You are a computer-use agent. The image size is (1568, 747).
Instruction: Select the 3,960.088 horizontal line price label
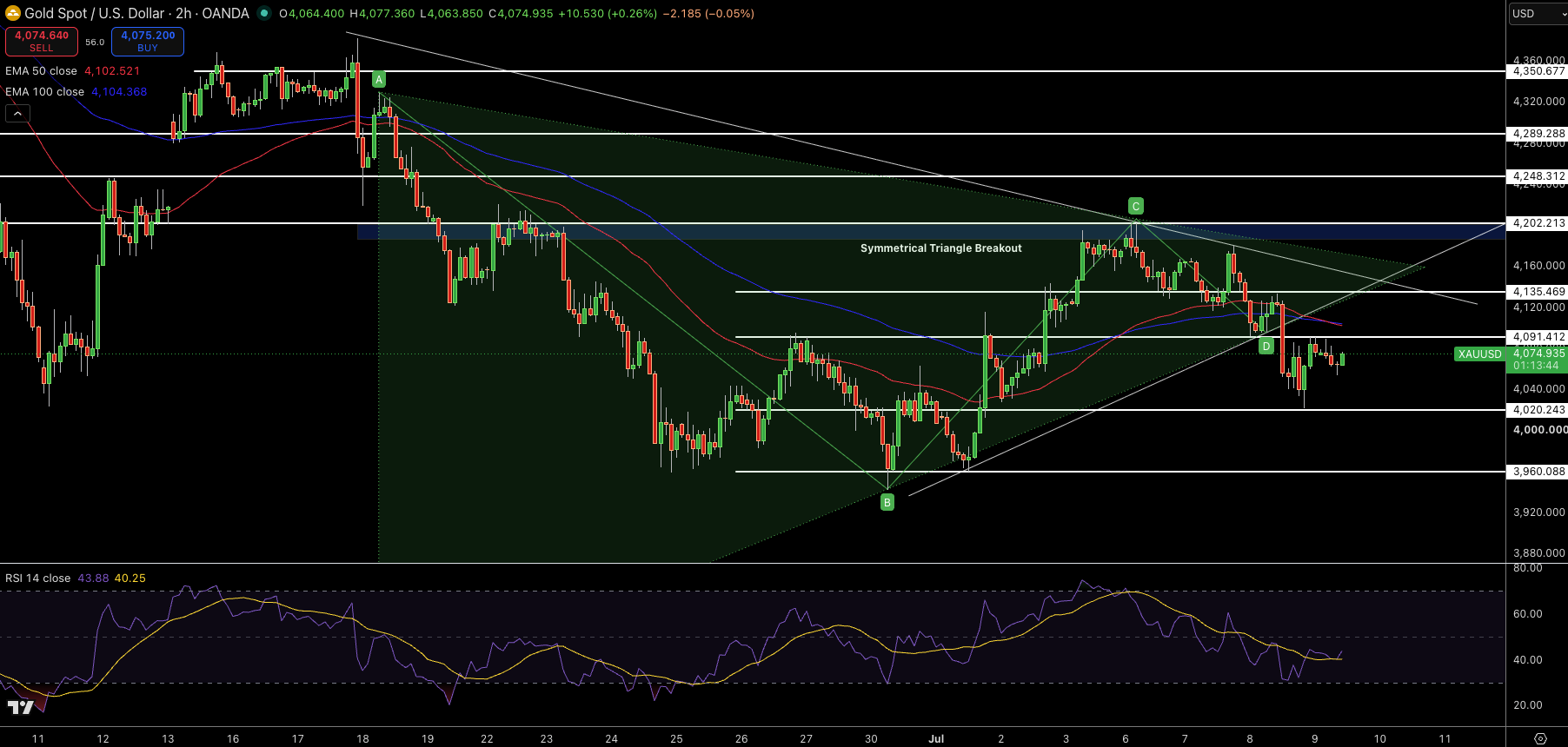[x=1538, y=472]
